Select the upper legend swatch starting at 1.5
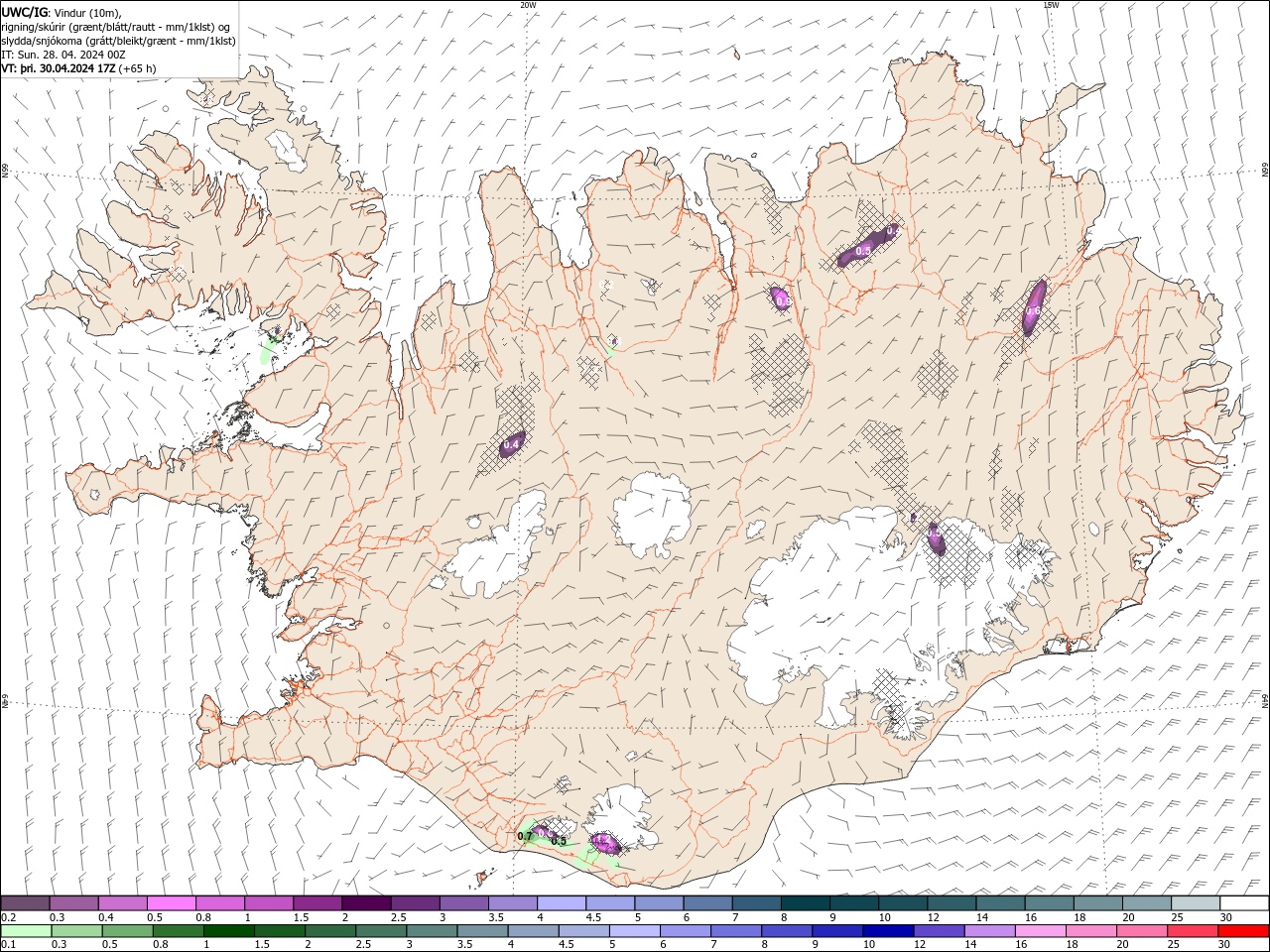This screenshot has width=1270, height=952. pos(317,903)
